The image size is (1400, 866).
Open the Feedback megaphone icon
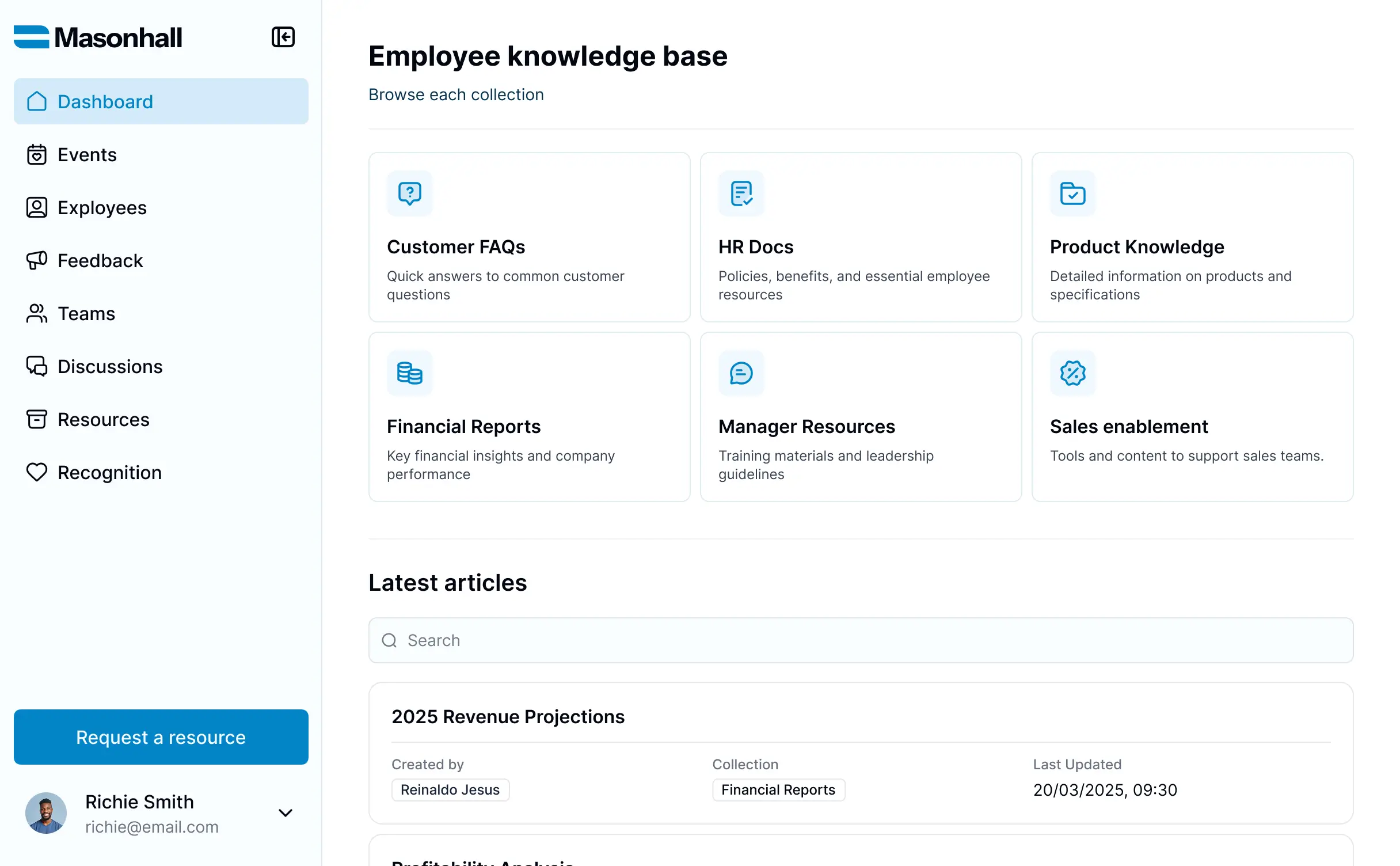(x=37, y=260)
